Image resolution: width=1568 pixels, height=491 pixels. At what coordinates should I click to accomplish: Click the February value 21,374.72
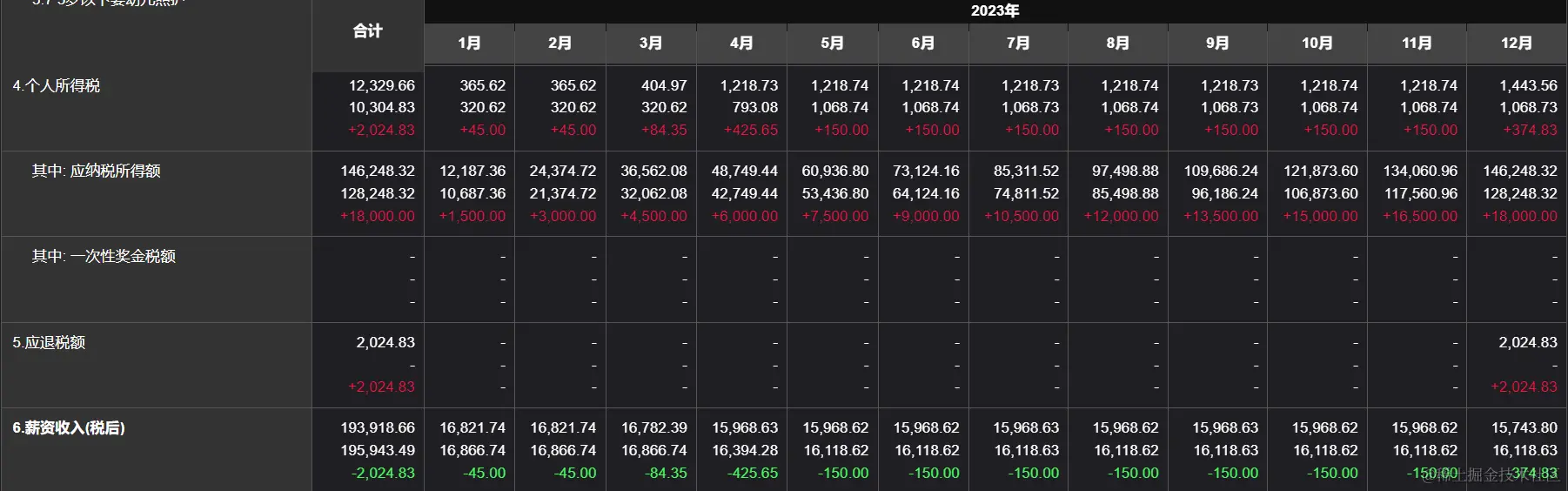click(563, 193)
